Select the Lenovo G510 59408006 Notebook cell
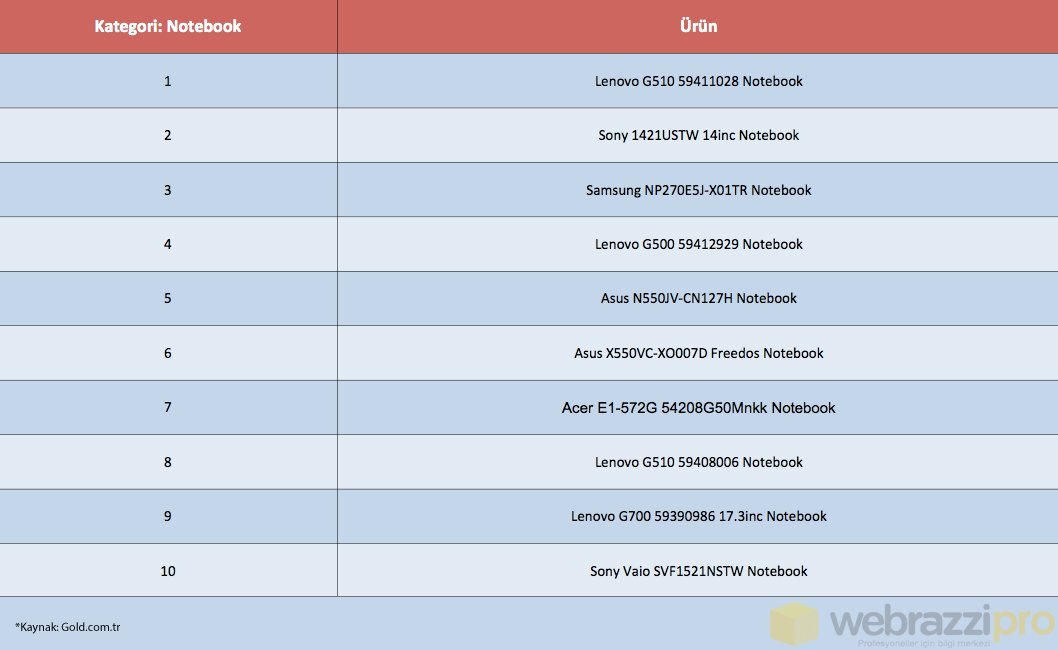 point(698,462)
